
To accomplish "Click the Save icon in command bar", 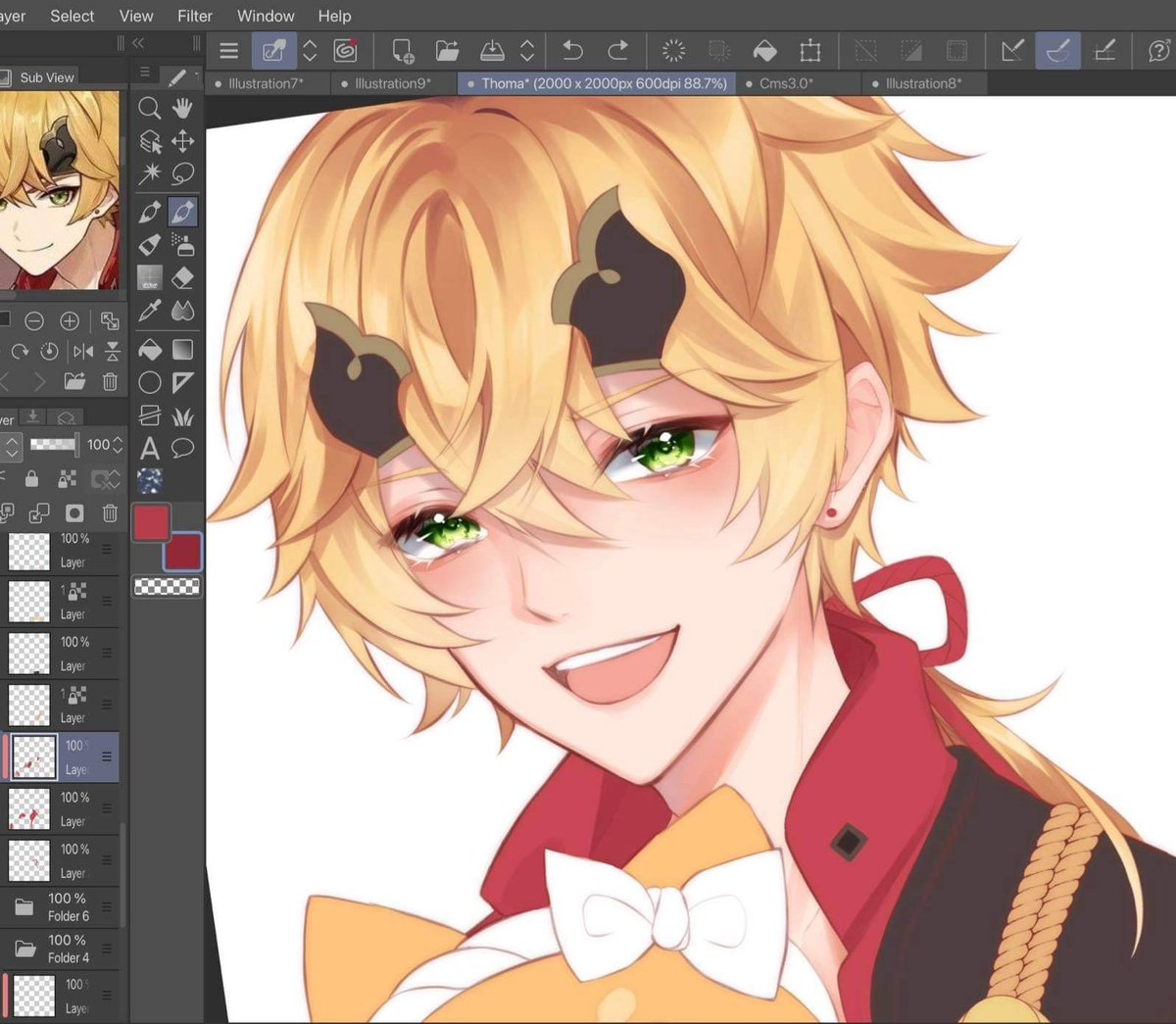I will [492, 50].
